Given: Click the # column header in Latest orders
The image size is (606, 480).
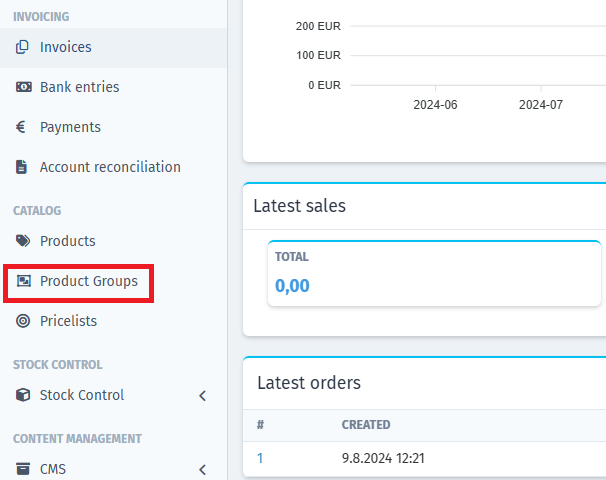Looking at the screenshot, I should coord(260,425).
